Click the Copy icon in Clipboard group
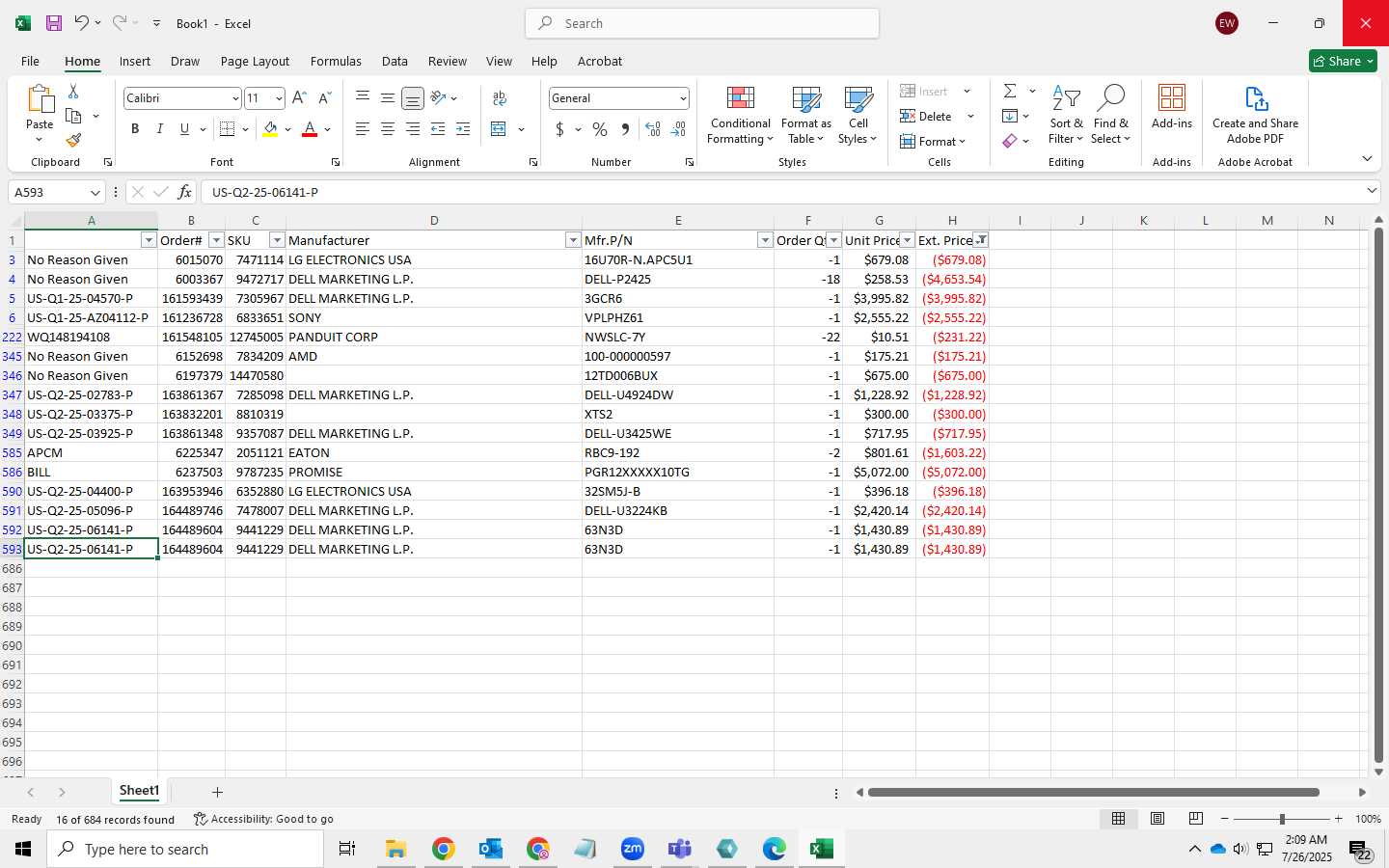This screenshot has height=868, width=1389. pos(73,116)
